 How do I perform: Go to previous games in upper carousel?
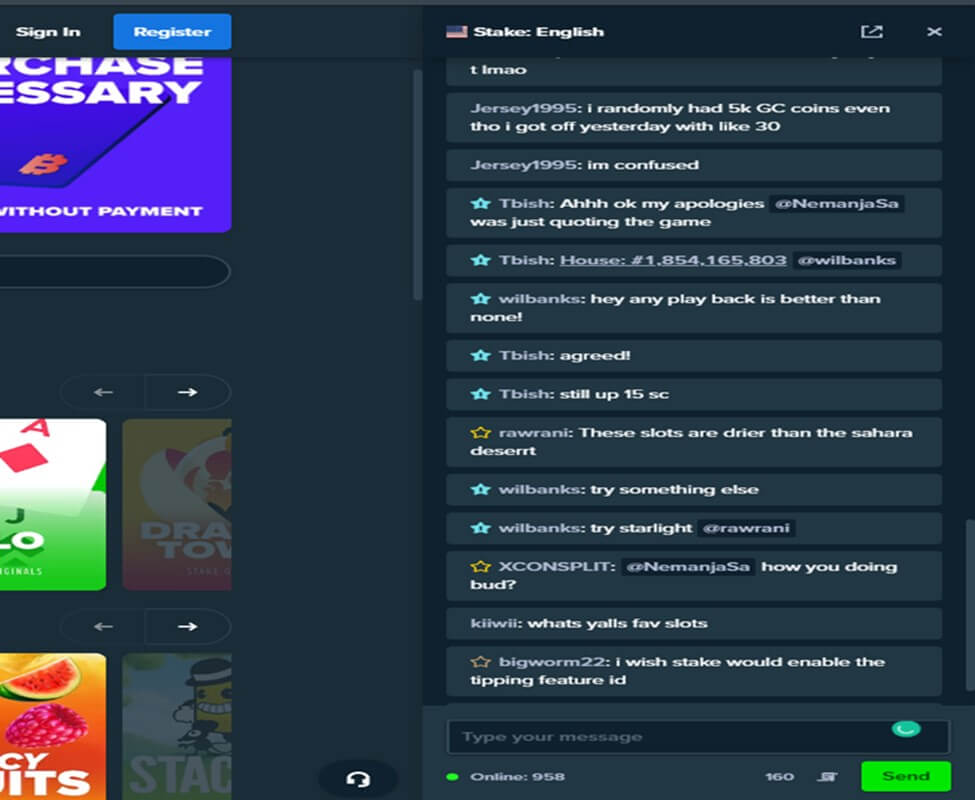tap(103, 392)
